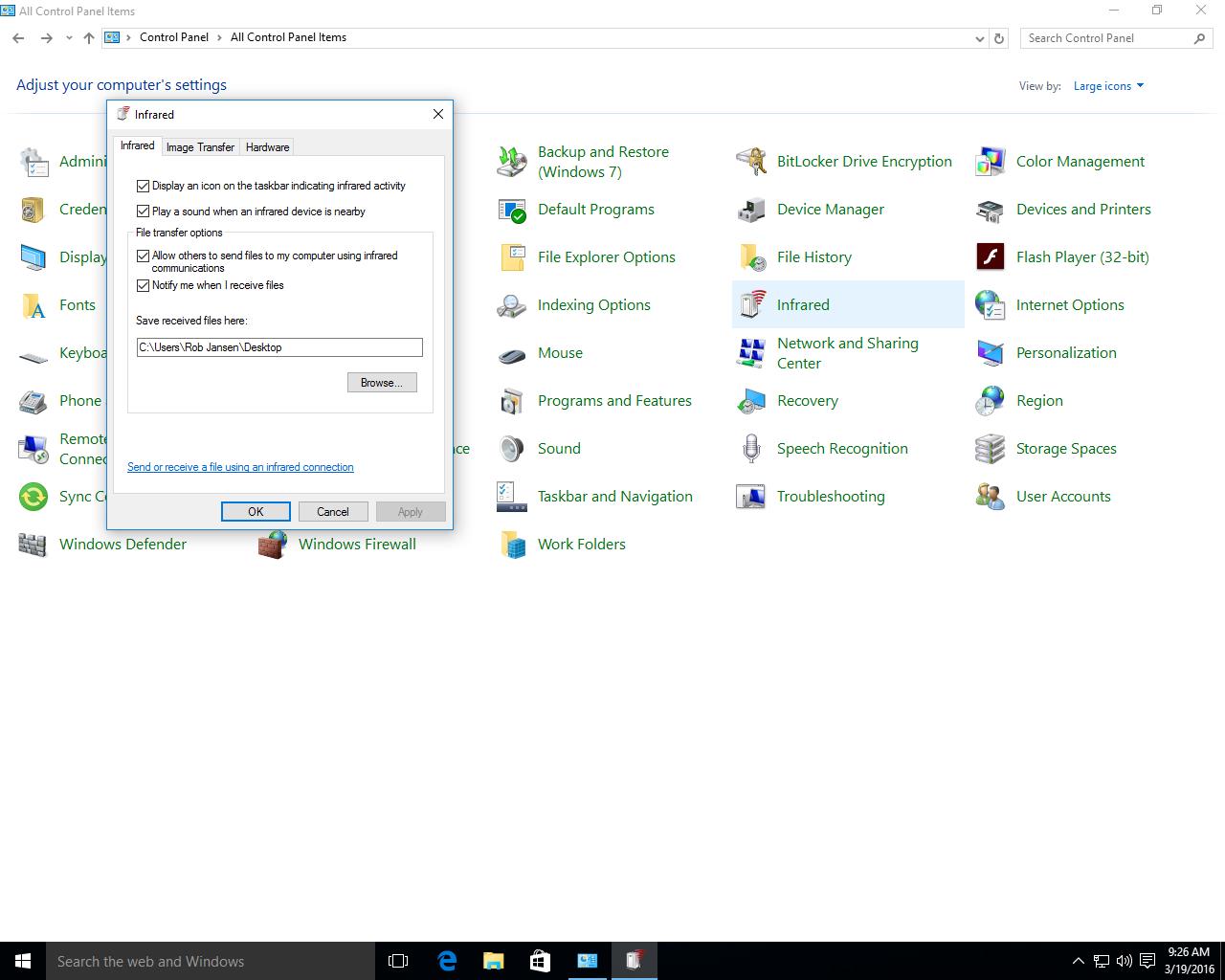Open File History icon
The image size is (1225, 980).
(x=751, y=257)
